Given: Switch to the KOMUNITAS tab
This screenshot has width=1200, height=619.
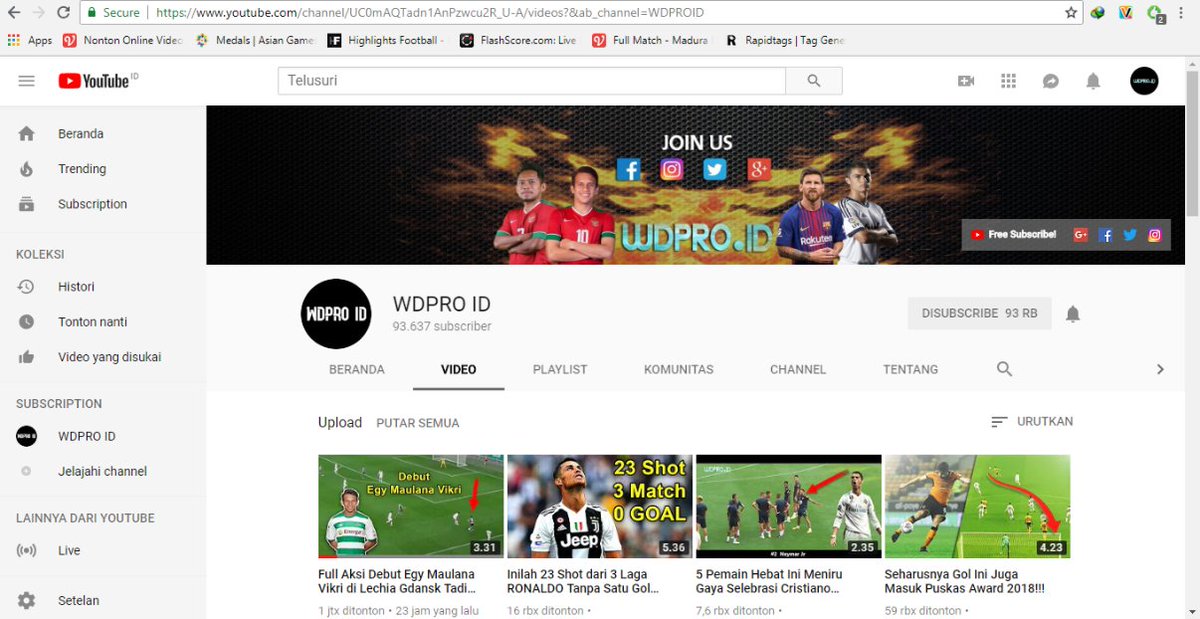Looking at the screenshot, I should pos(679,369).
